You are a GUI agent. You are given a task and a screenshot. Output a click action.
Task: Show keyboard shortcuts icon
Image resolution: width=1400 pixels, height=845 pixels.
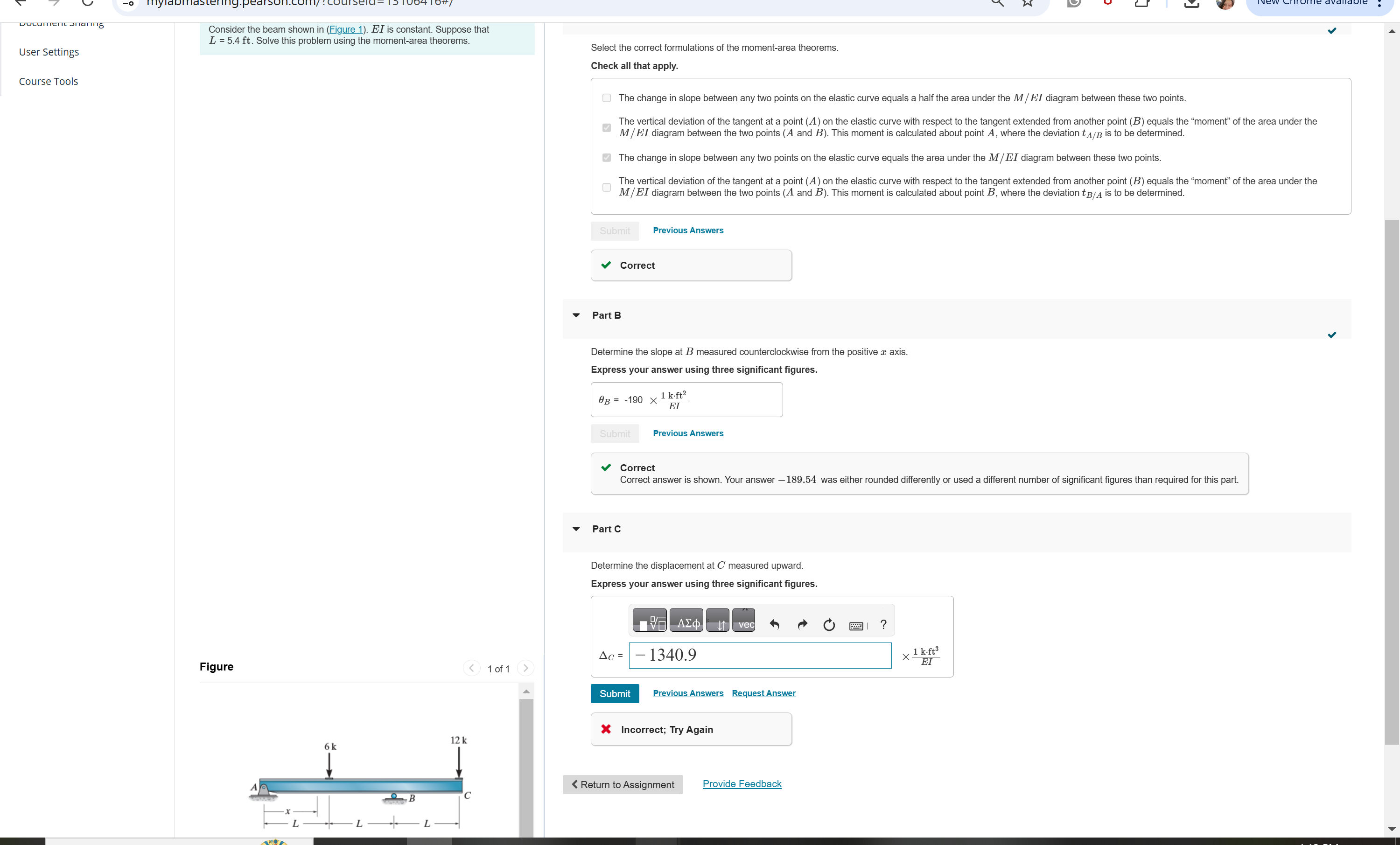click(x=856, y=625)
